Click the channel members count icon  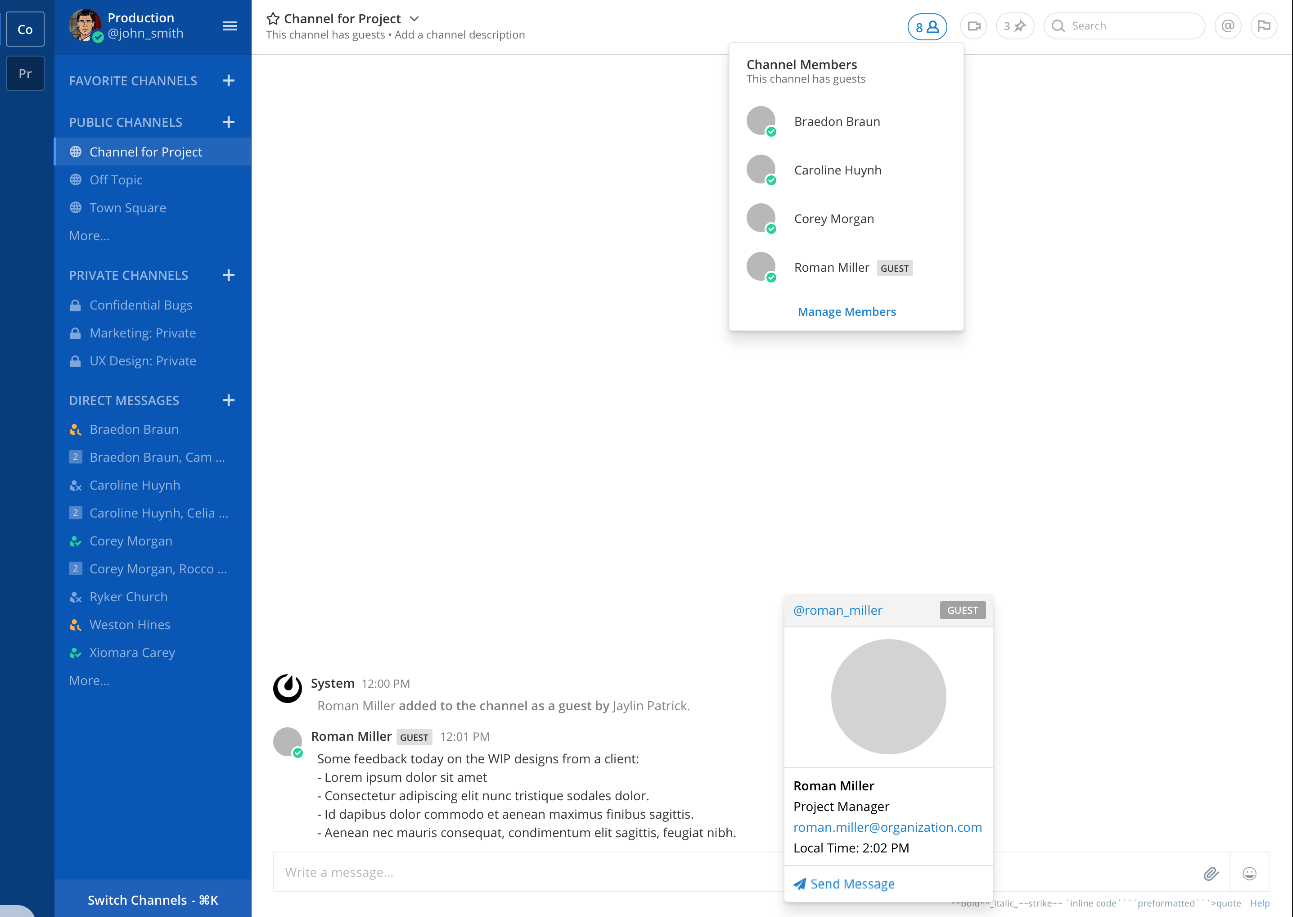click(926, 27)
